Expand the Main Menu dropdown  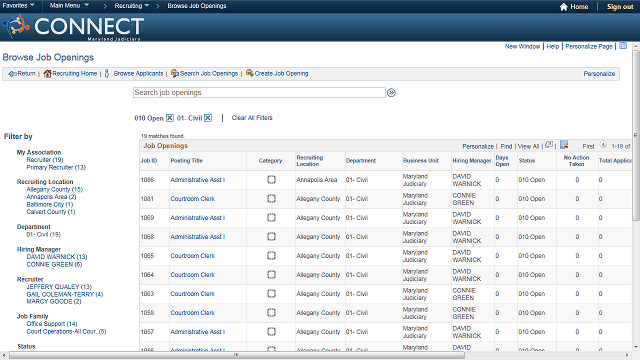click(69, 5)
